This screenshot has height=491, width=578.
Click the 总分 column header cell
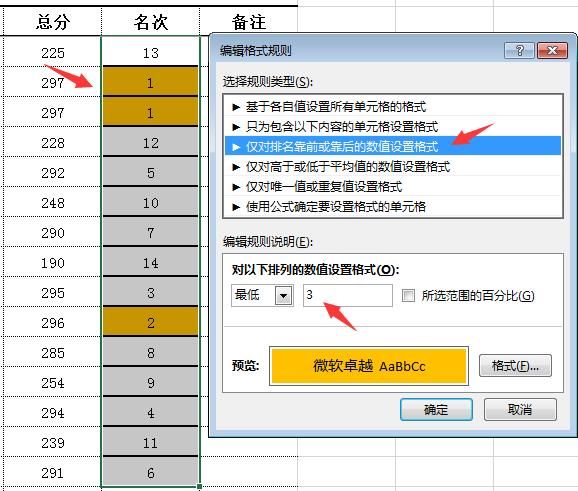coord(52,21)
